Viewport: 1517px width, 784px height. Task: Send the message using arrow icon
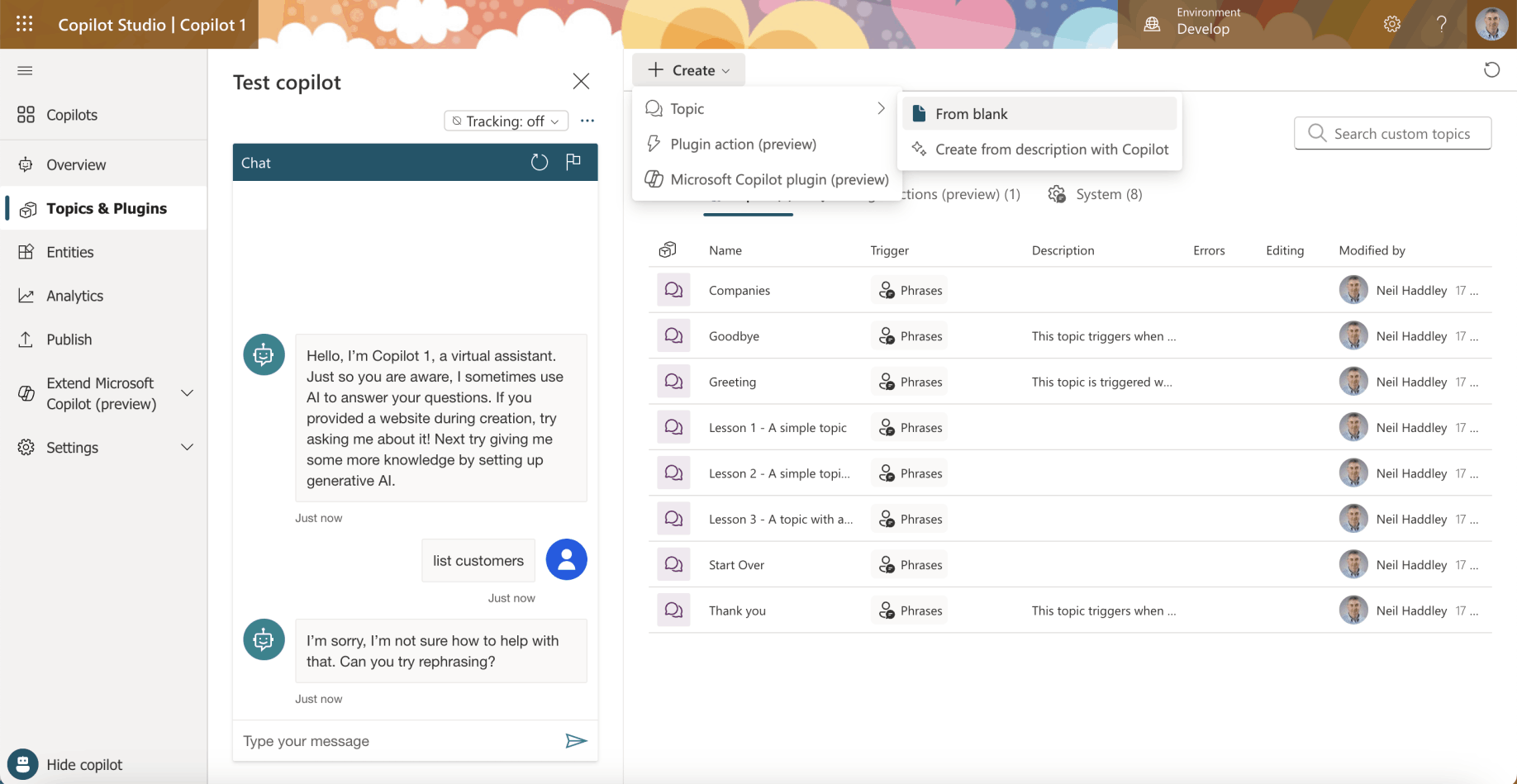pos(576,741)
